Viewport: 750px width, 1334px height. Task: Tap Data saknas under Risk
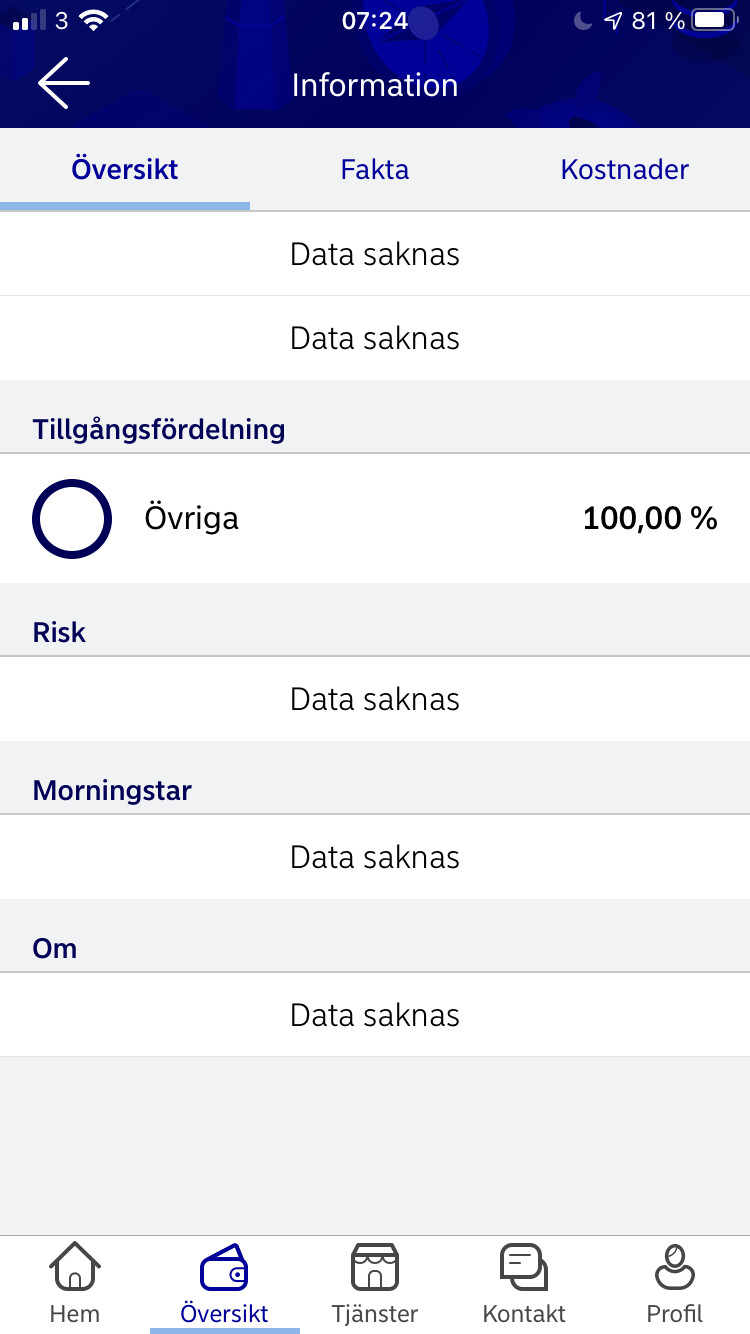click(375, 699)
